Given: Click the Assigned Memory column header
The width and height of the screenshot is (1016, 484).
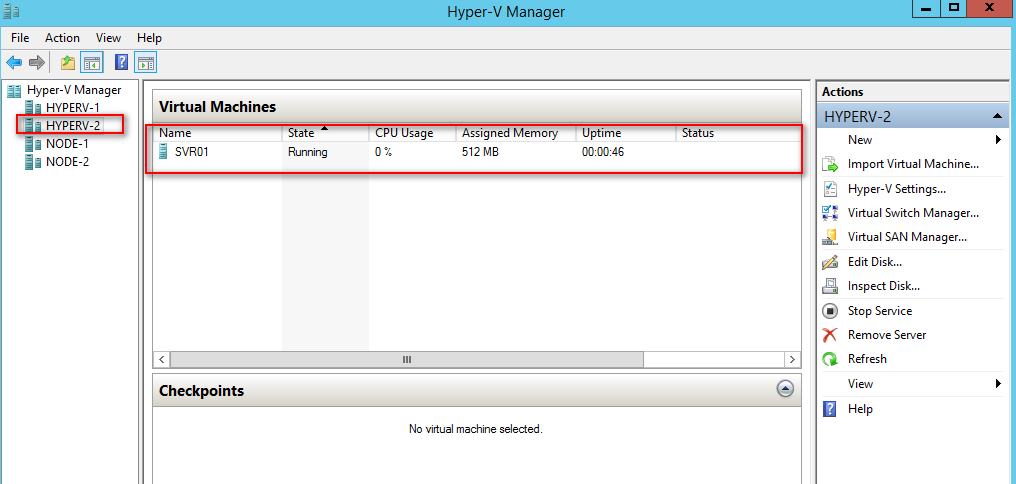Looking at the screenshot, I should [516, 133].
